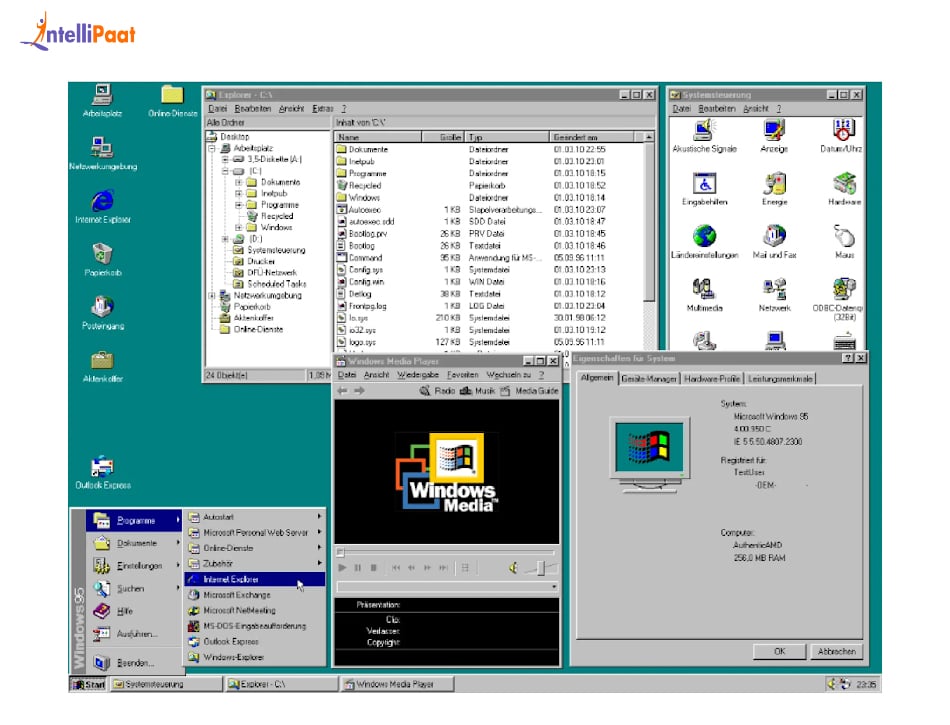Image resolution: width=950 pixels, height=725 pixels.
Task: Open the Netzwerkumgebung desktop icon
Action: coord(102,154)
